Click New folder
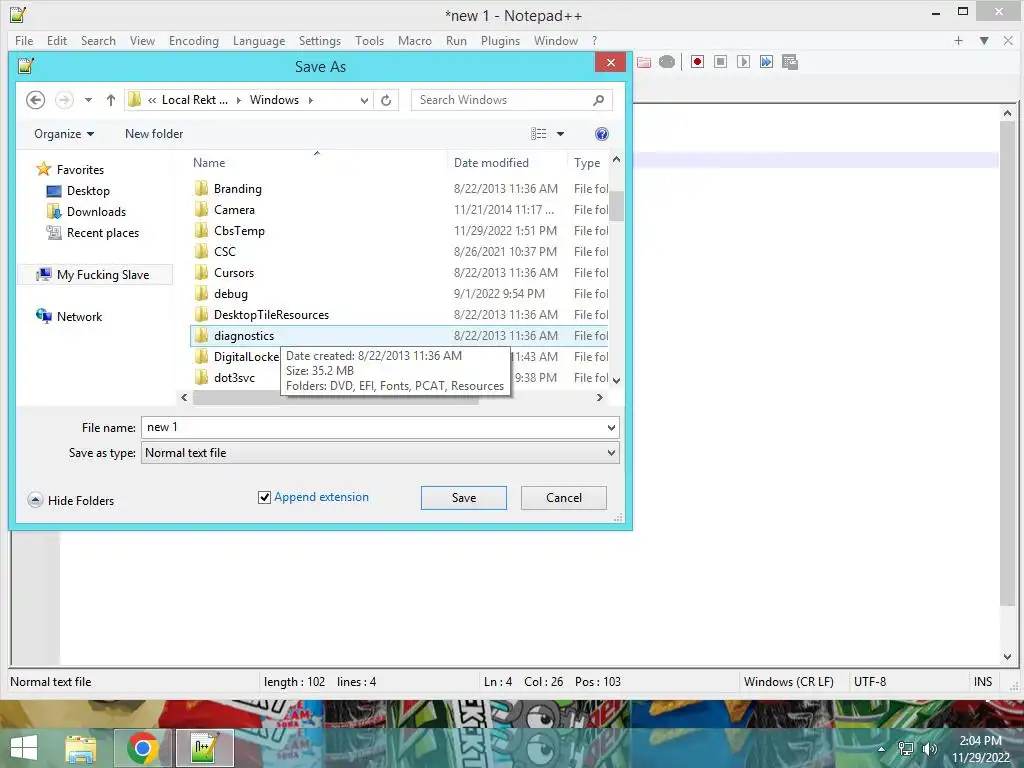 tap(154, 134)
